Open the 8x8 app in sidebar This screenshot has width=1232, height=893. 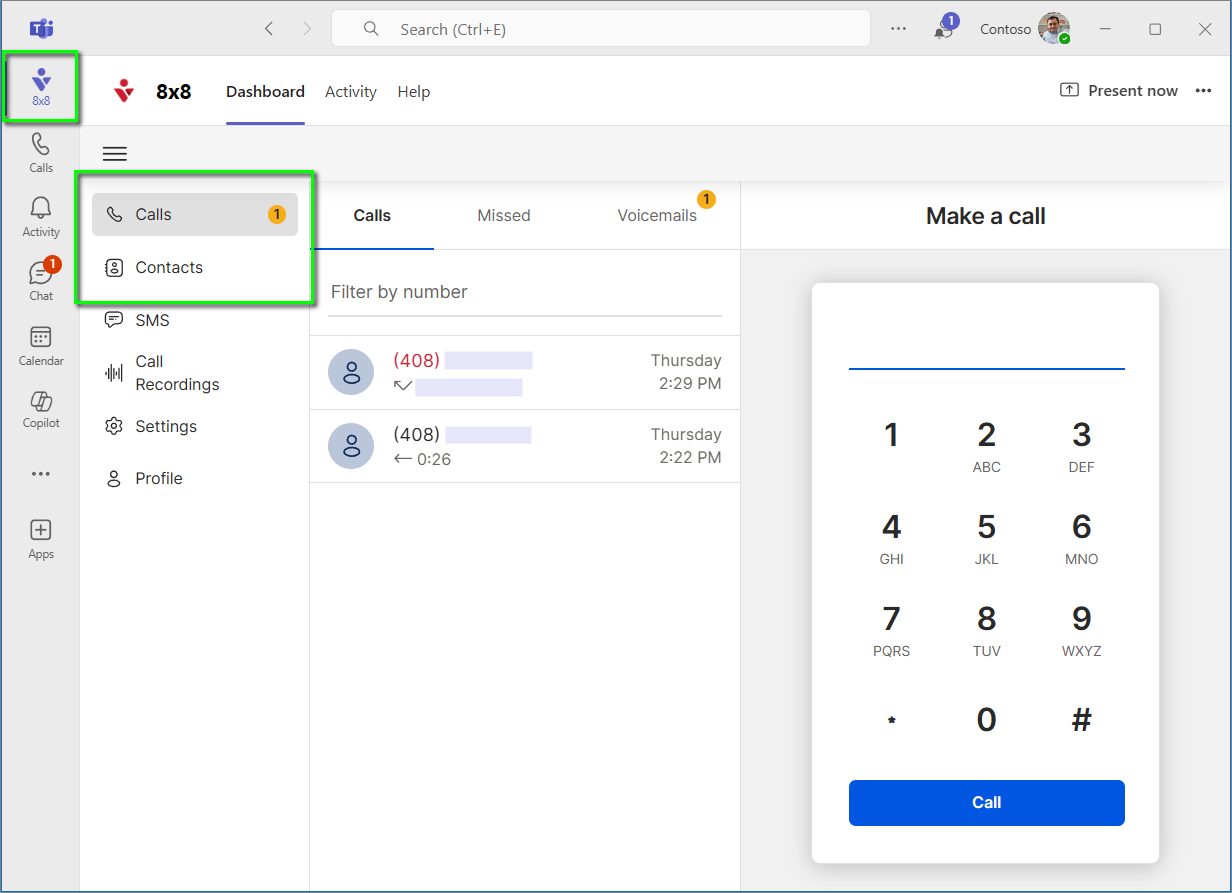(41, 87)
